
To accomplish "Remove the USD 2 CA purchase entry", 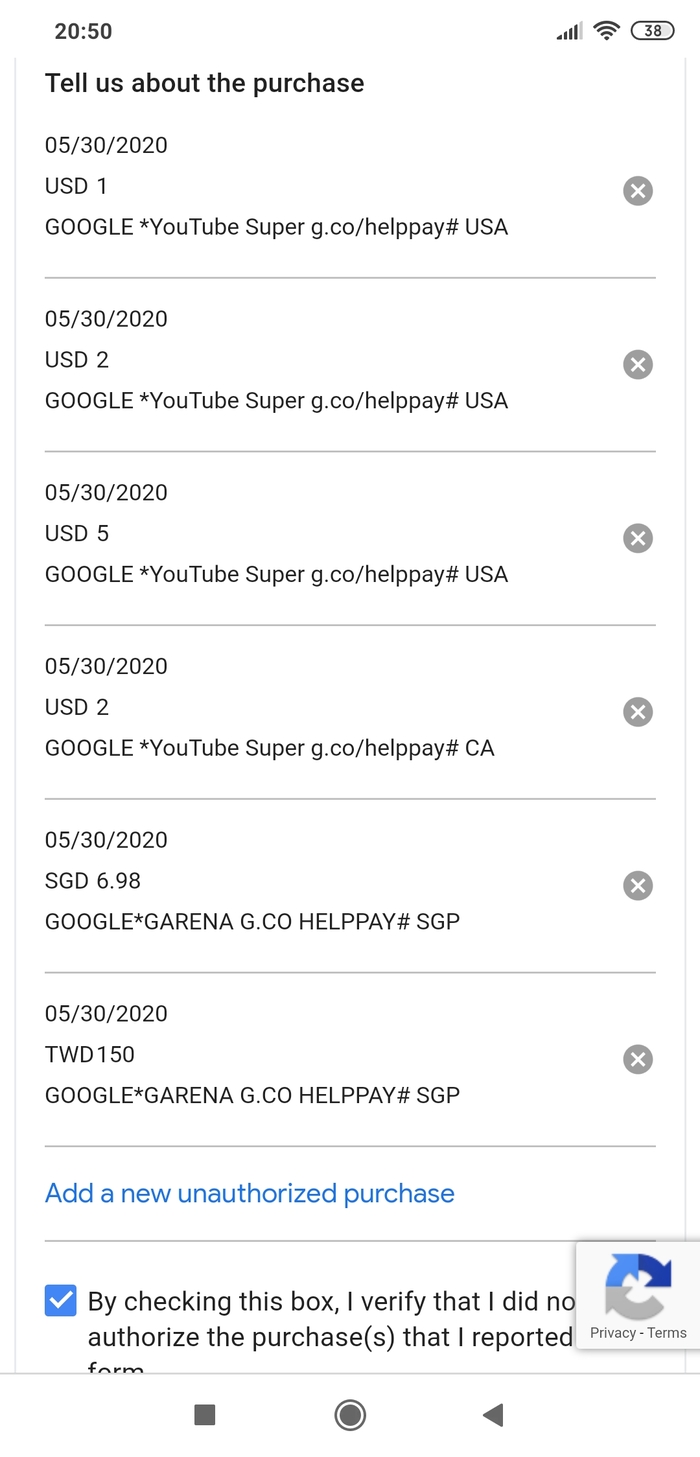I will pyautogui.click(x=638, y=712).
